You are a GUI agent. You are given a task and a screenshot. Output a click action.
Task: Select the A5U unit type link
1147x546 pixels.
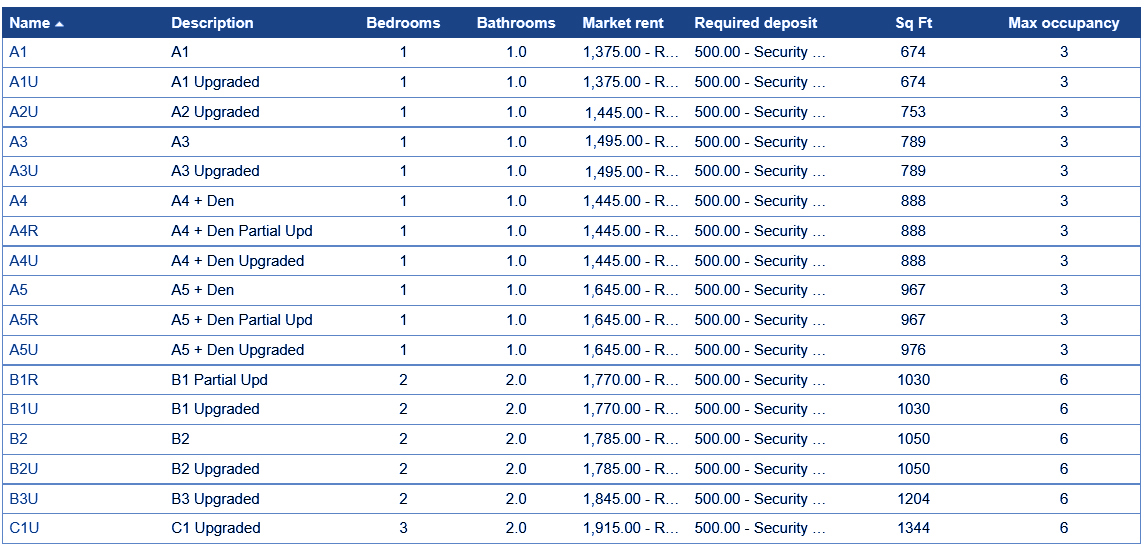pyautogui.click(x=24, y=350)
